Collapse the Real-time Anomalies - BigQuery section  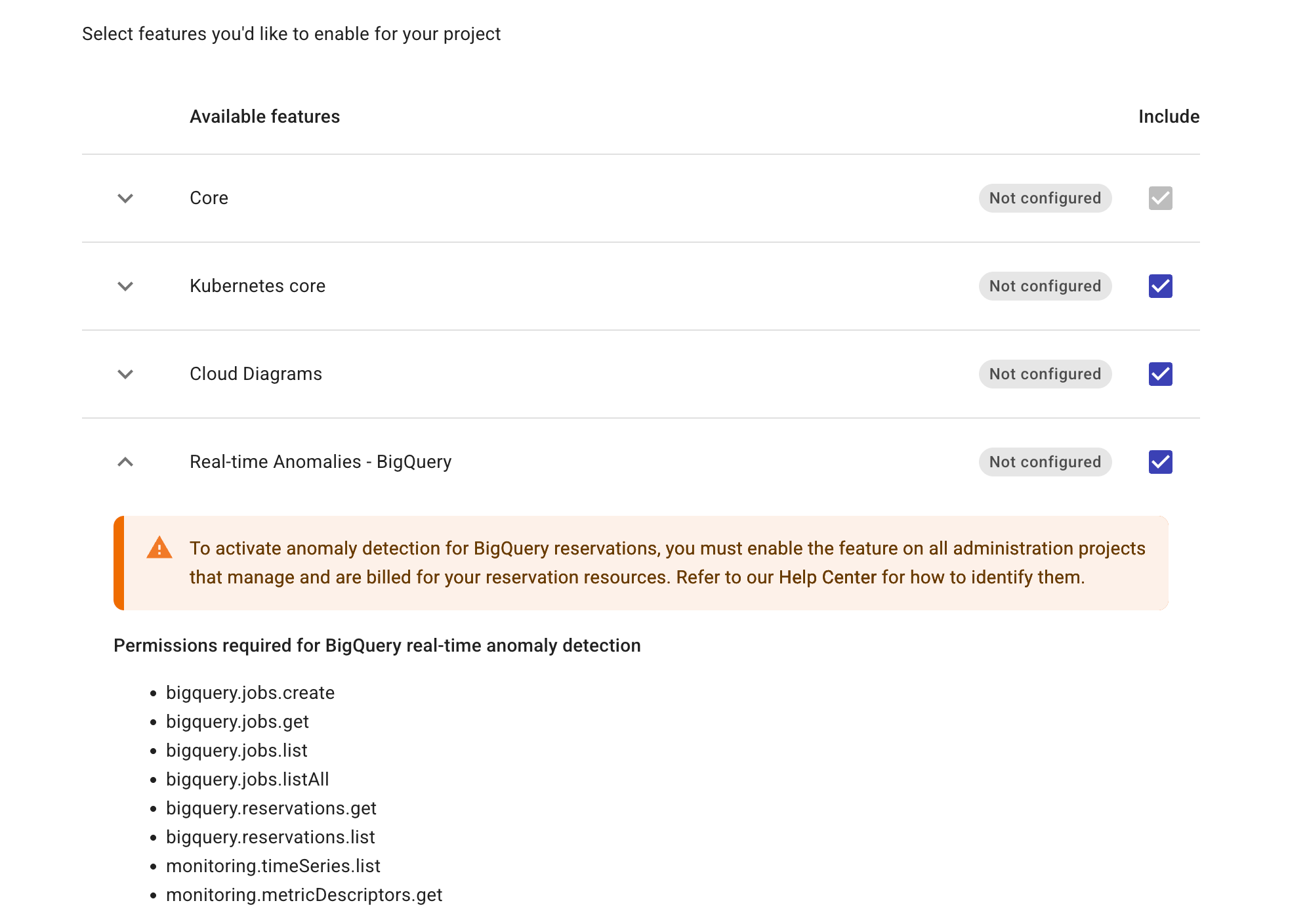tap(125, 462)
